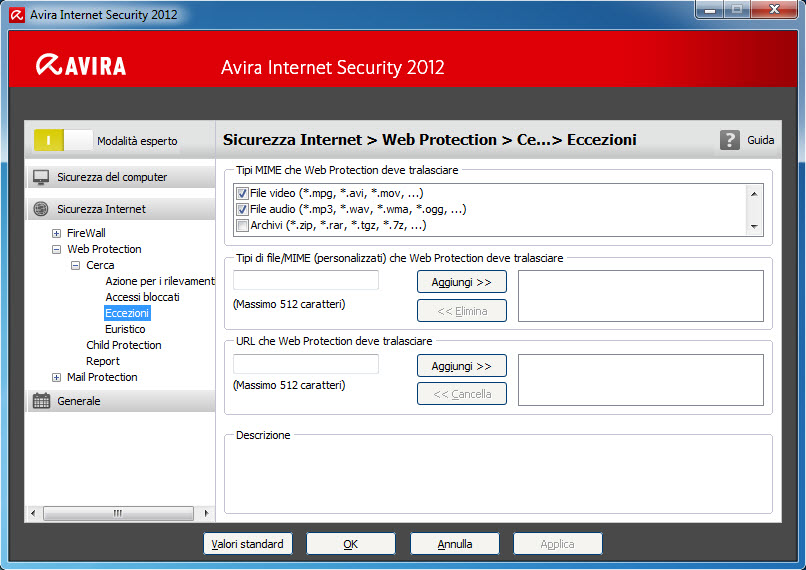The image size is (806, 570).
Task: Click tree panel scroll right arrow
Action: [207, 513]
